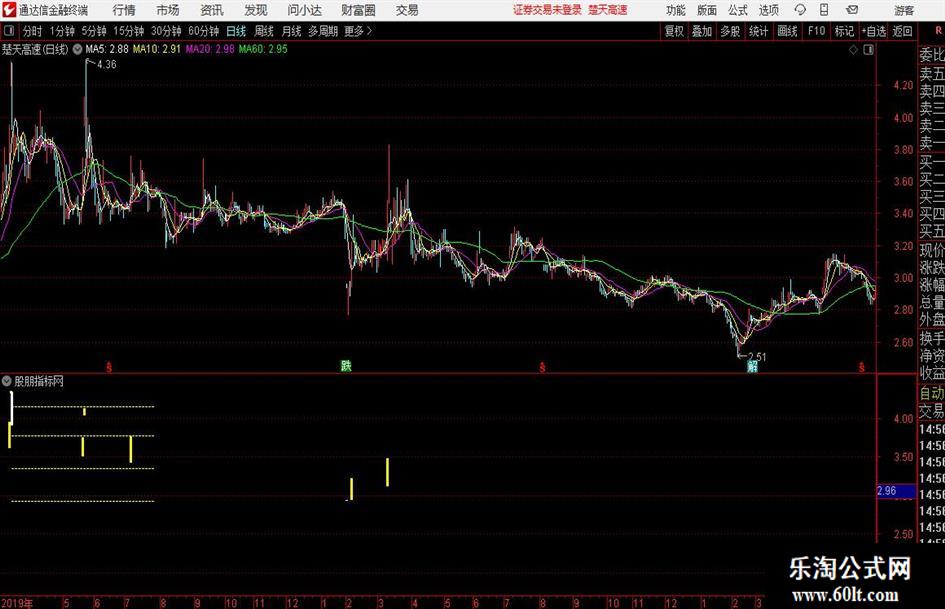This screenshot has width=945, height=609.
Task: Click the diamond icon above price axis
Action: click(x=853, y=50)
